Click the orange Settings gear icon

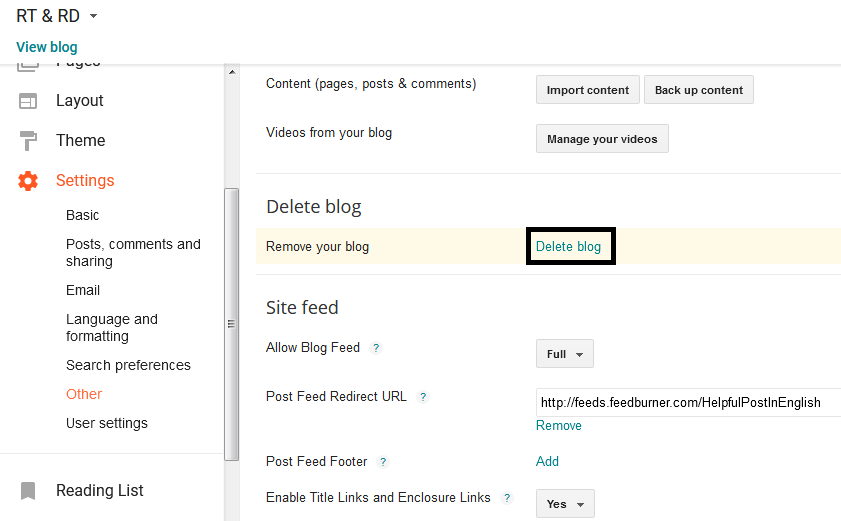[28, 181]
